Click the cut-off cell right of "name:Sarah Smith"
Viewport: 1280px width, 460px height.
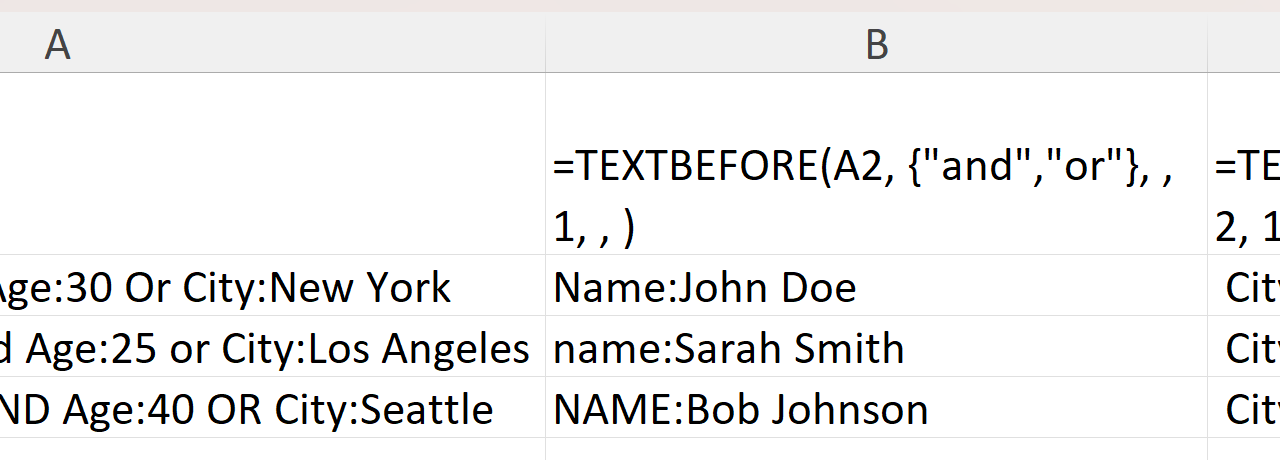click(x=1245, y=348)
